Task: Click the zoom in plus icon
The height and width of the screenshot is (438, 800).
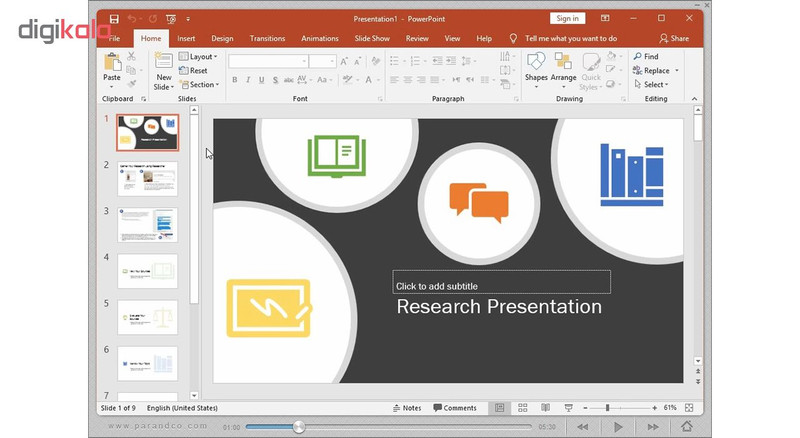Action: click(x=655, y=408)
